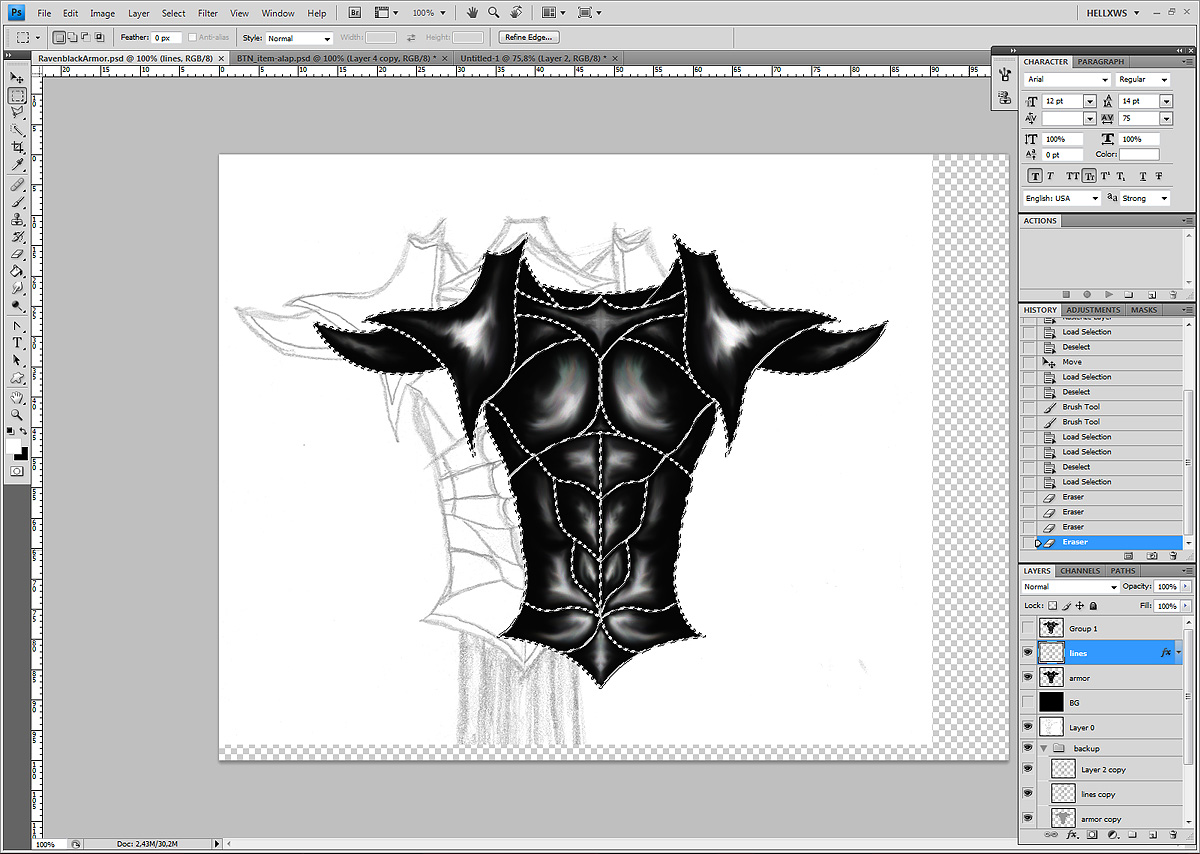
Task: Toggle Quick Mask mode
Action: [17, 470]
